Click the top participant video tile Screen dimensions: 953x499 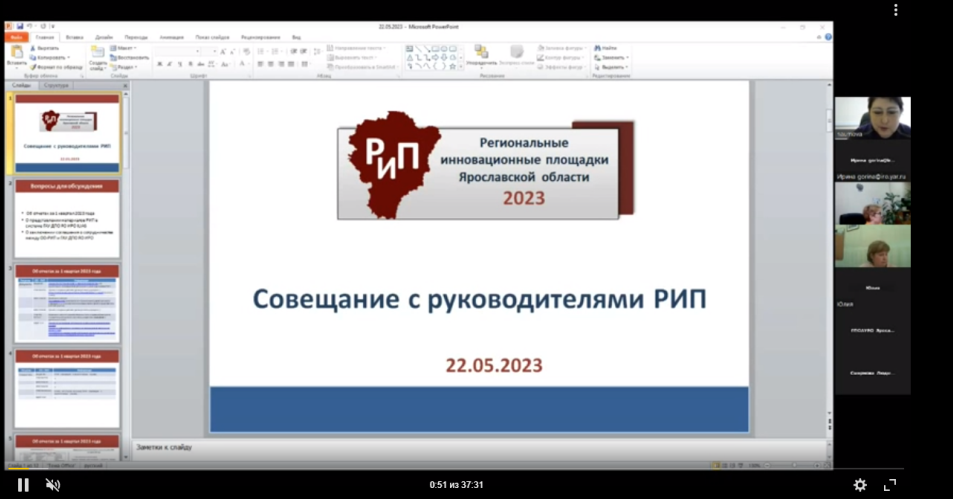872,118
